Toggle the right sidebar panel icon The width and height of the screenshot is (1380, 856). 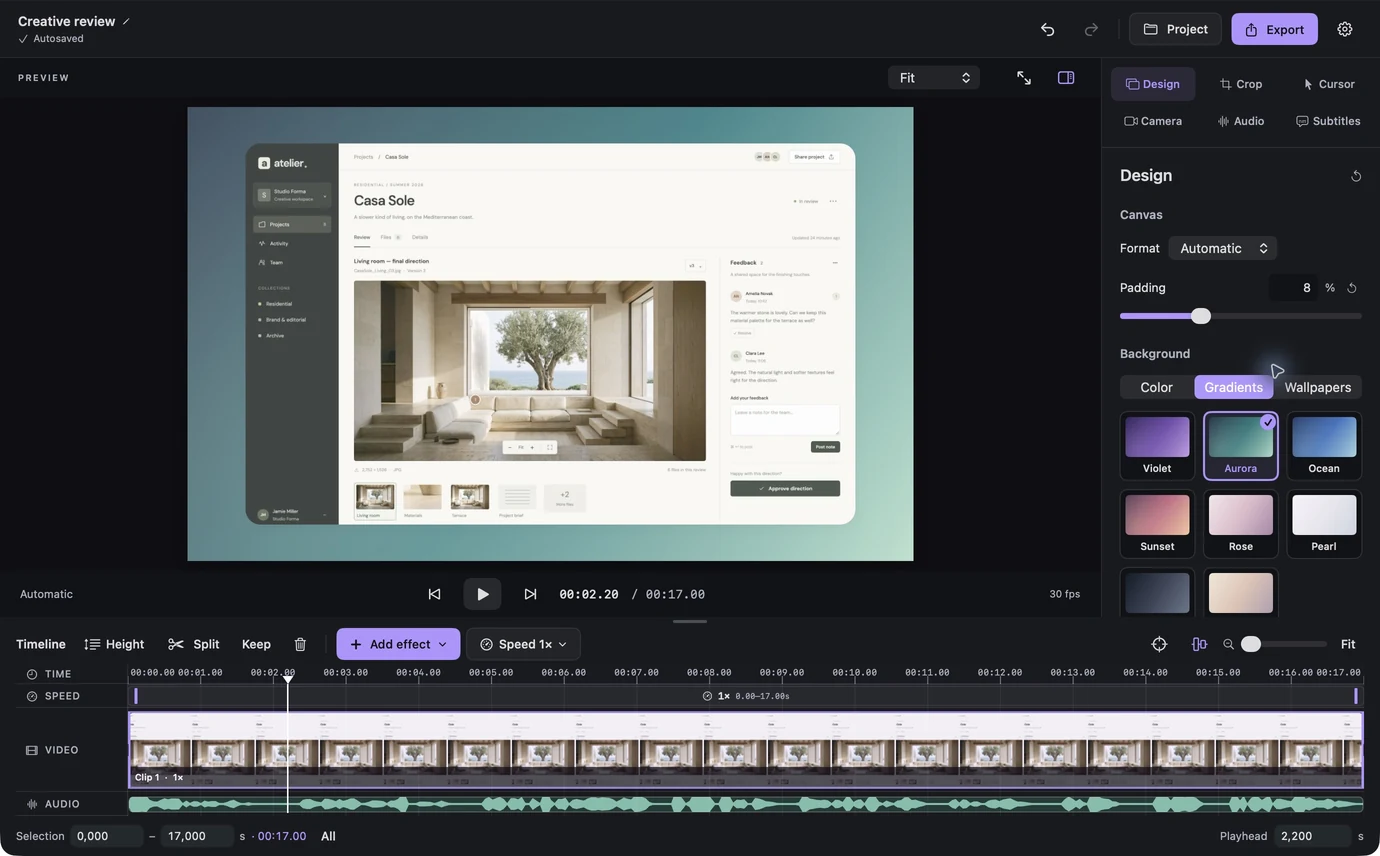tap(1066, 78)
